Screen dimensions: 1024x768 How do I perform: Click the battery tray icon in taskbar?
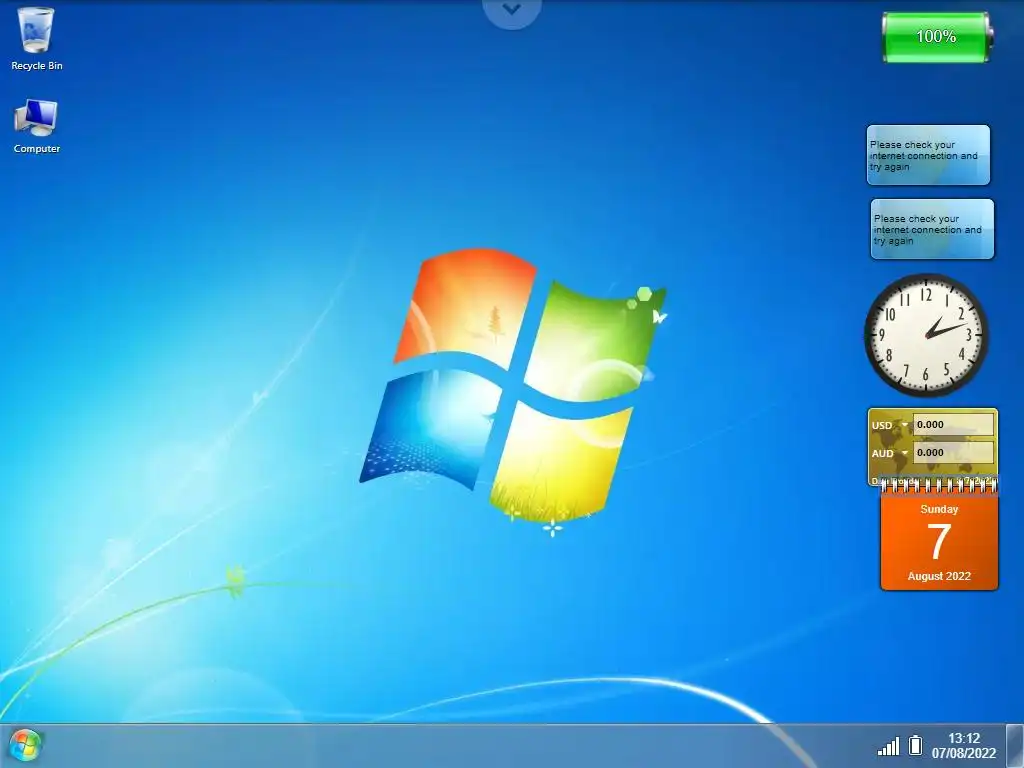coord(916,745)
